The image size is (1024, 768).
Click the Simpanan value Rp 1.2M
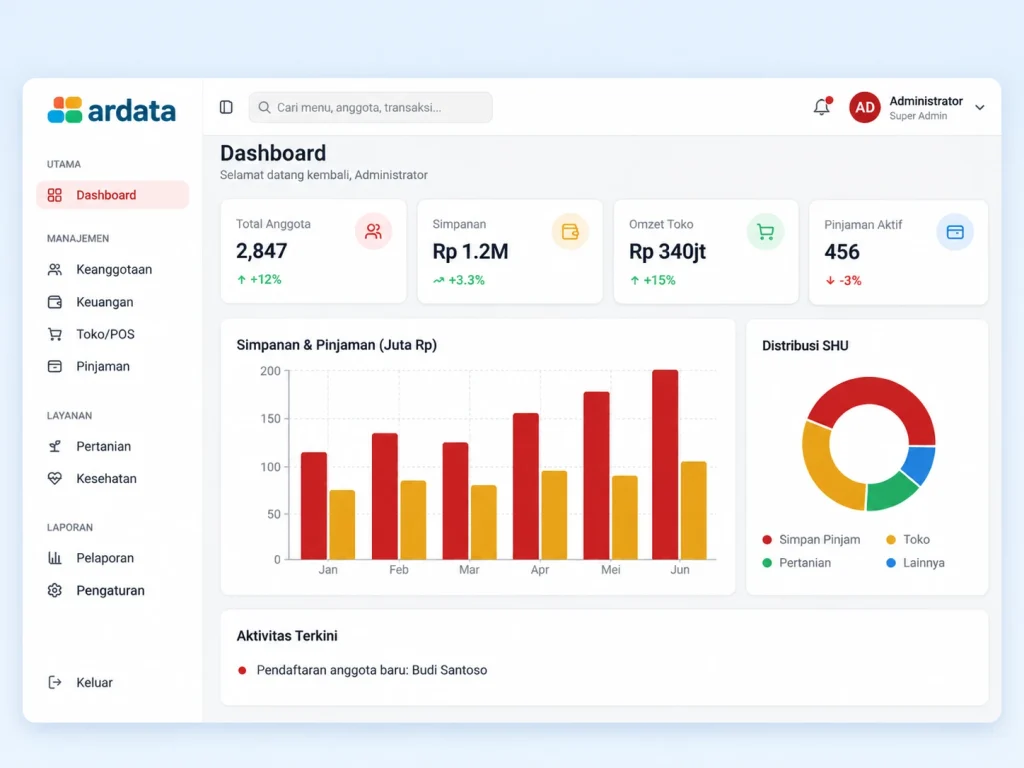click(470, 251)
